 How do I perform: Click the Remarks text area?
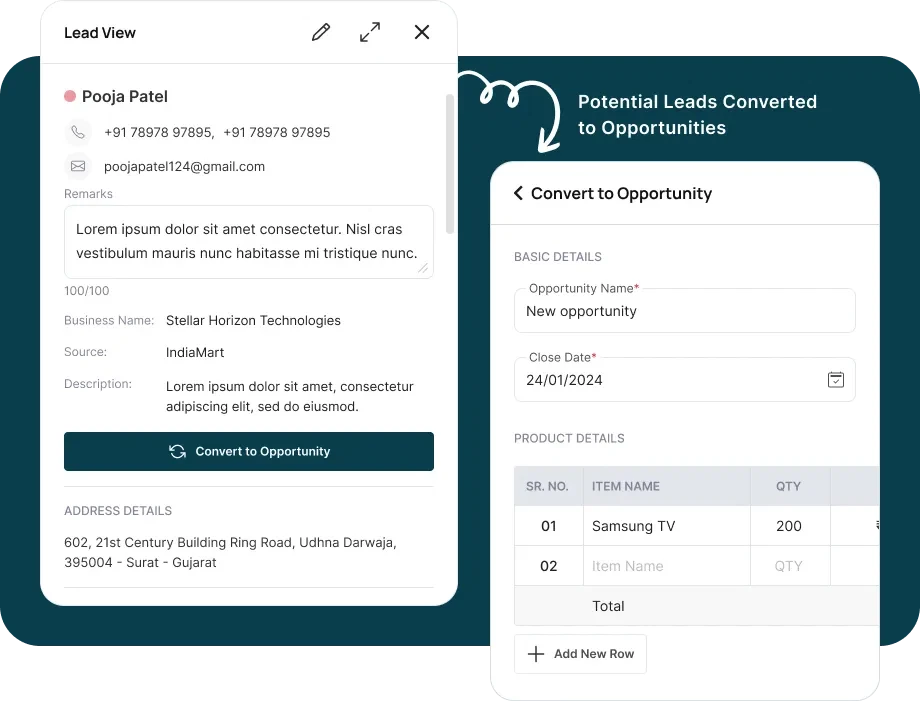248,242
